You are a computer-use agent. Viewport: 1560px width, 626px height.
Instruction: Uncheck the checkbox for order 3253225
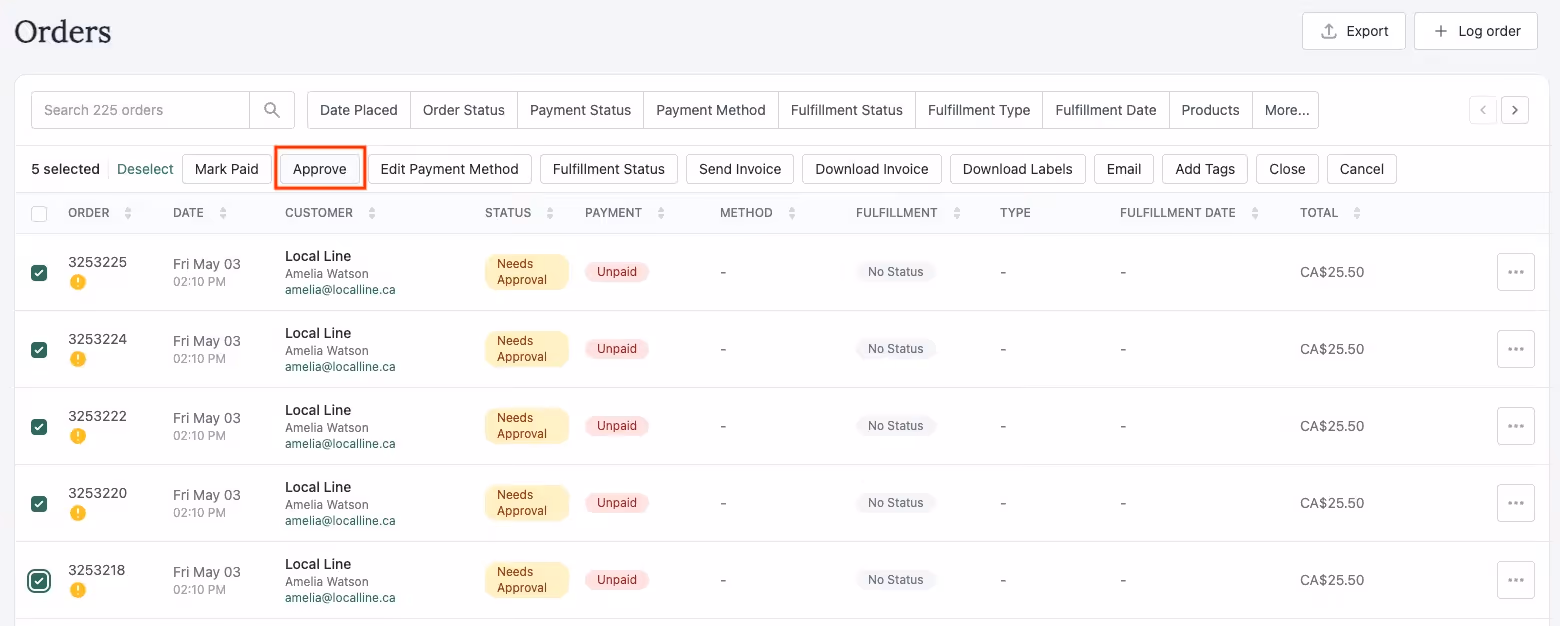[x=39, y=272]
